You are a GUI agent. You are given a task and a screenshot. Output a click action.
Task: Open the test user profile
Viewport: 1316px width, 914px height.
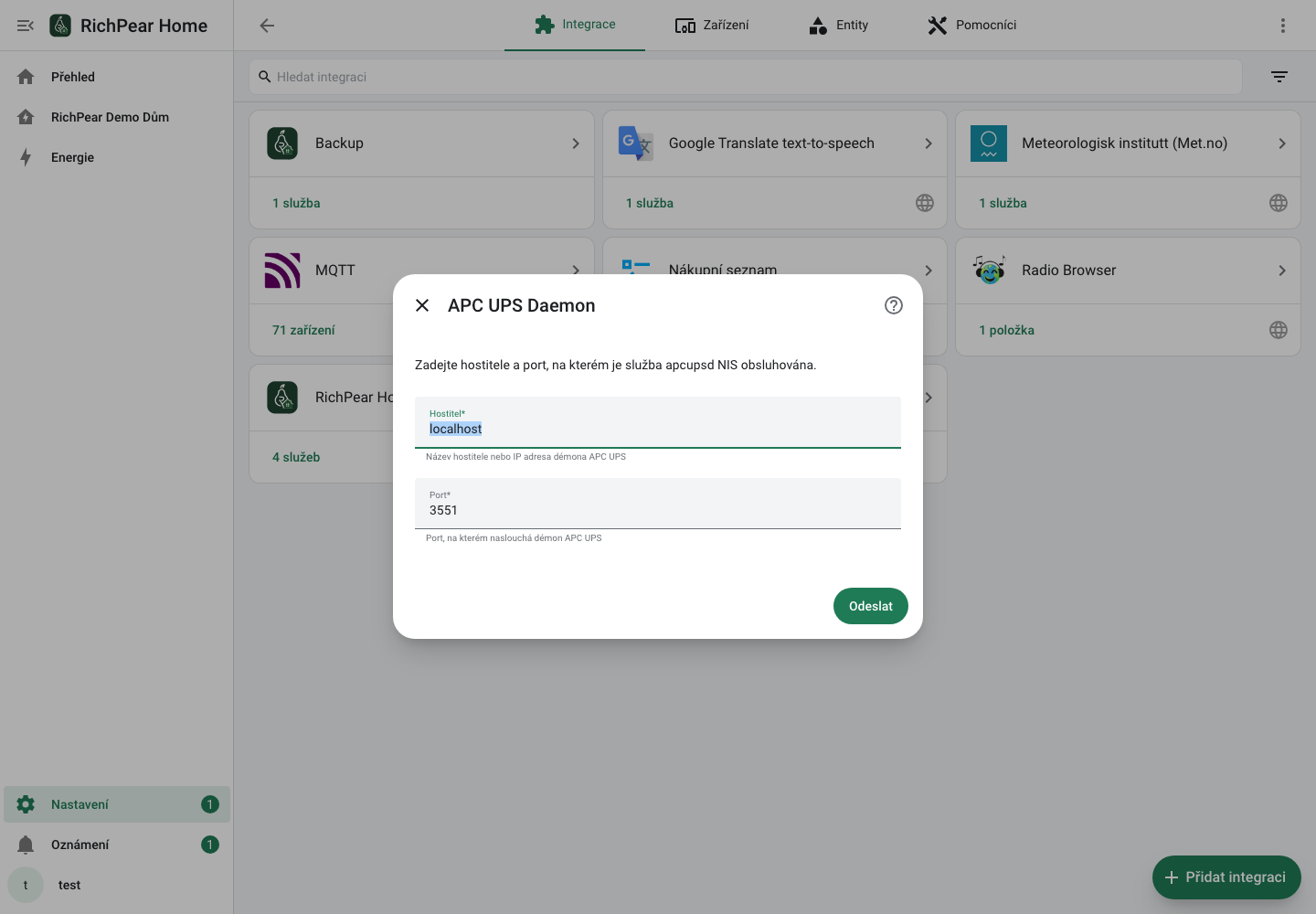(x=117, y=885)
